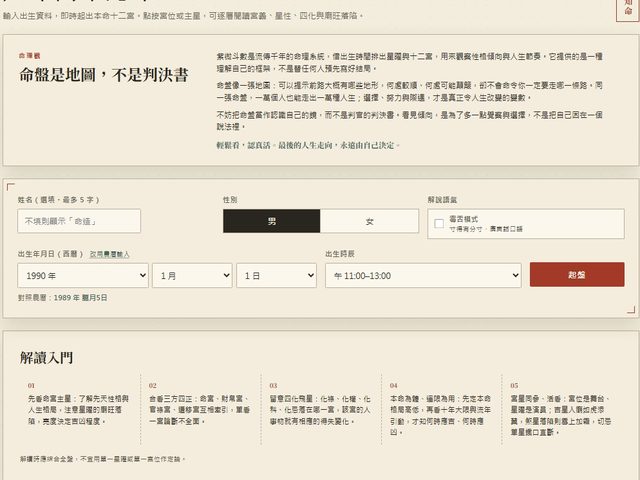
Task: Open the 午 11:00–13:00 birth hour dropdown
Action: click(423, 276)
